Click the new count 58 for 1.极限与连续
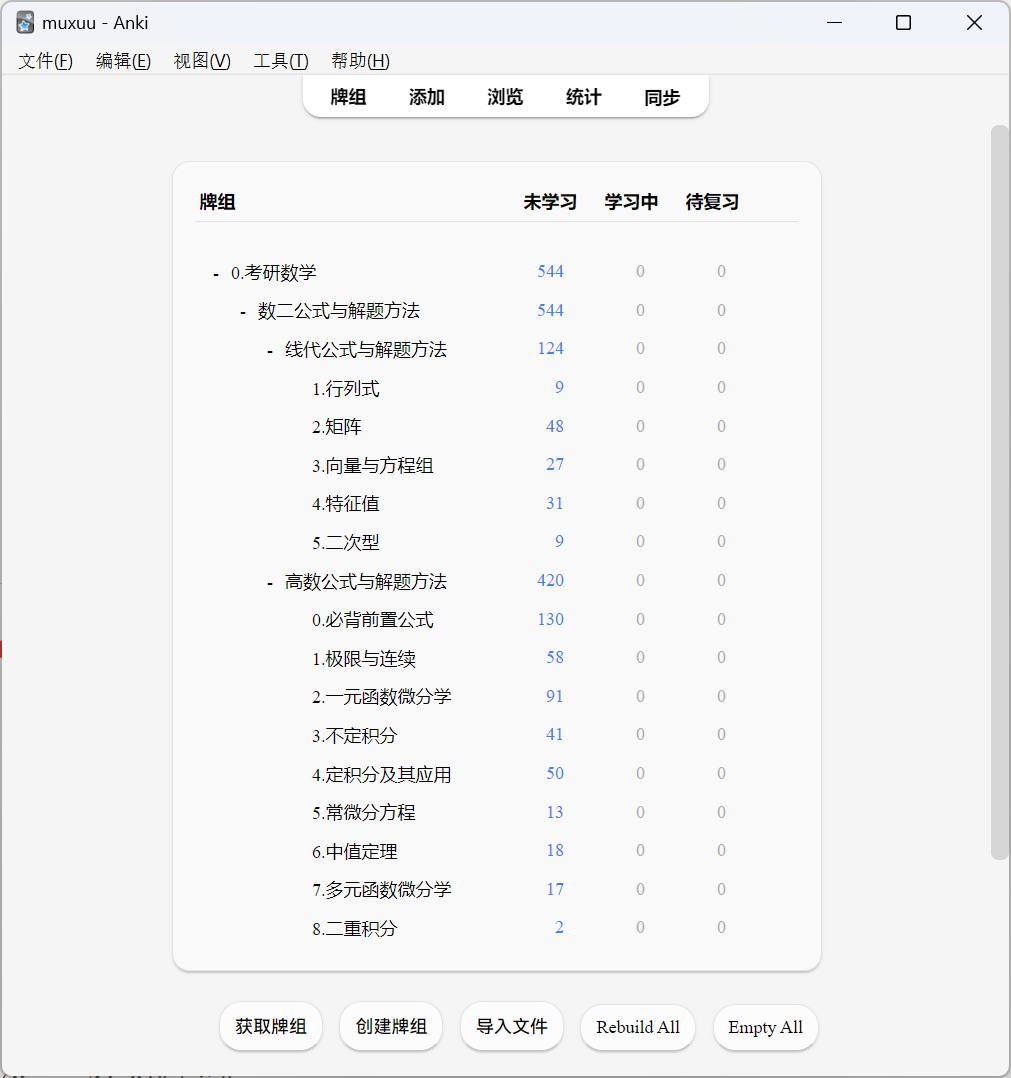Viewport: 1011px width, 1078px height. click(555, 657)
